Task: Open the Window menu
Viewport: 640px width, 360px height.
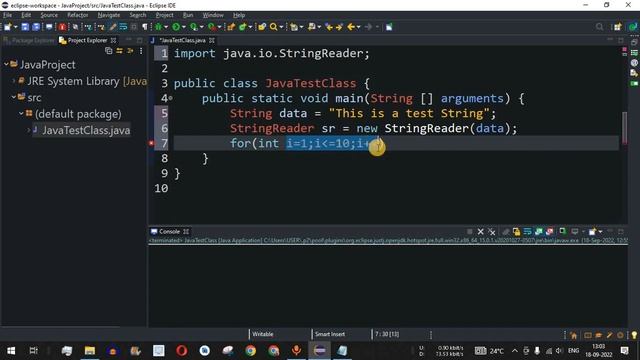Action: [213, 15]
